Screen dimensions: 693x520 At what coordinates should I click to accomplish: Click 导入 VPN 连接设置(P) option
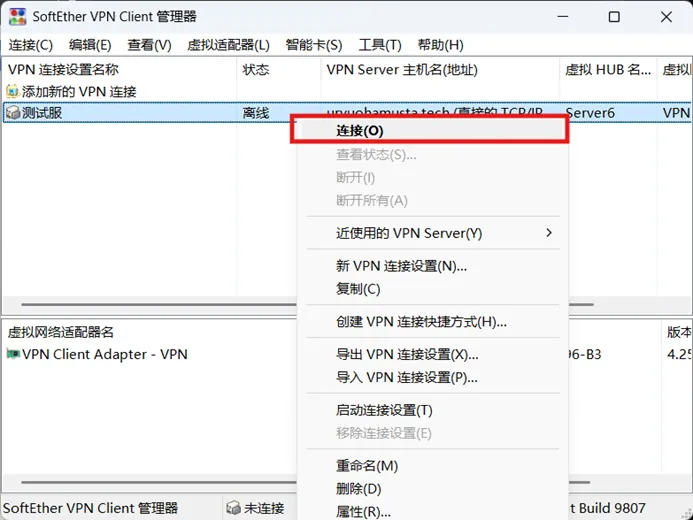tap(407, 377)
